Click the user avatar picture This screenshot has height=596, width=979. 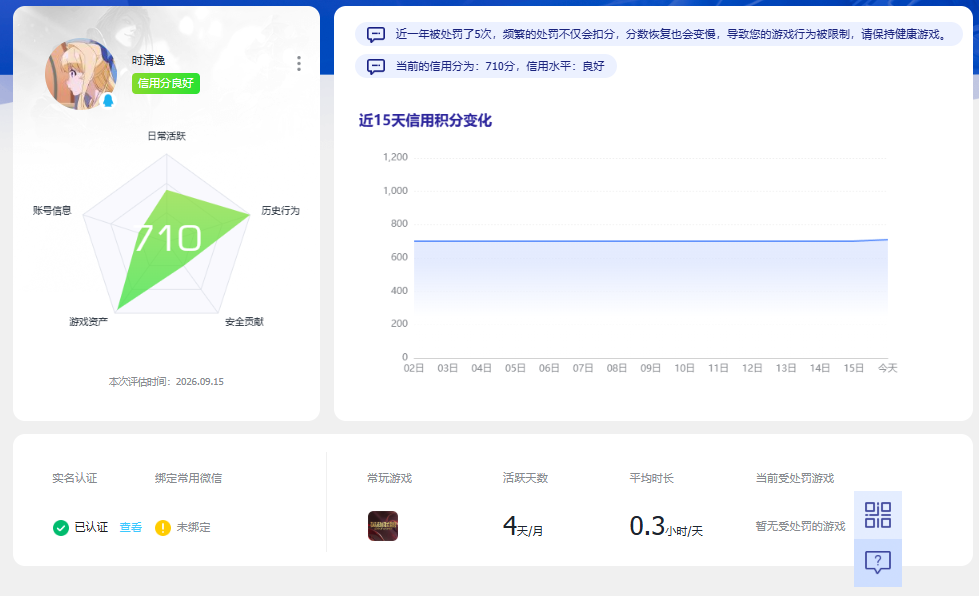[x=81, y=74]
